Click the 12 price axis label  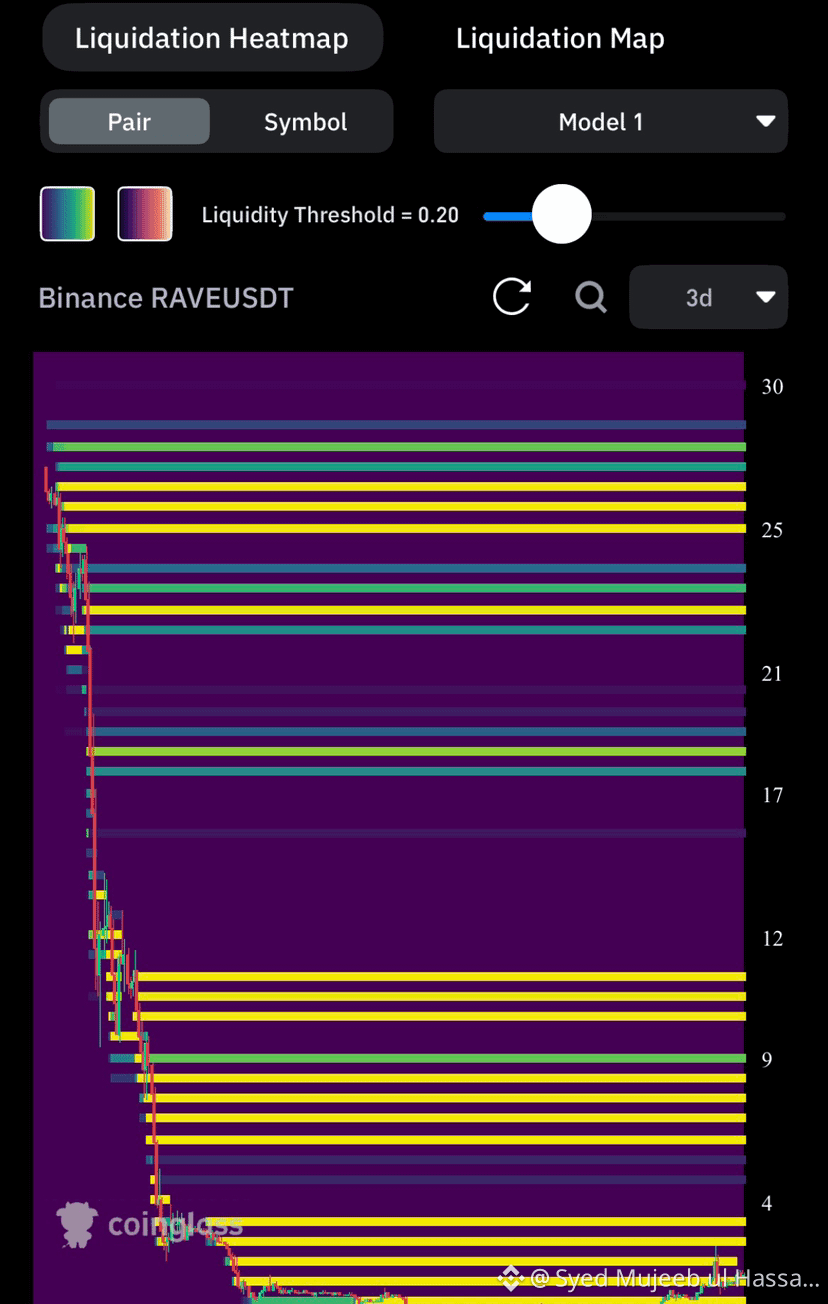tap(772, 939)
